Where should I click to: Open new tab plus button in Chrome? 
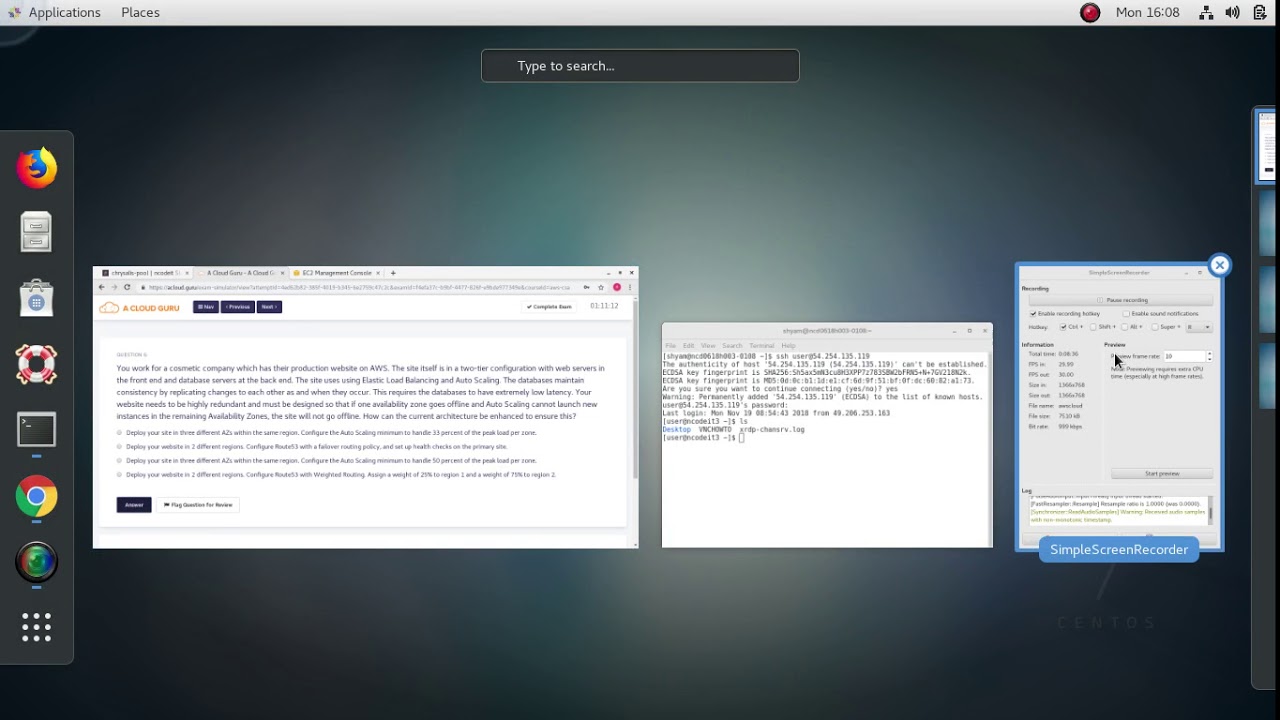point(393,273)
